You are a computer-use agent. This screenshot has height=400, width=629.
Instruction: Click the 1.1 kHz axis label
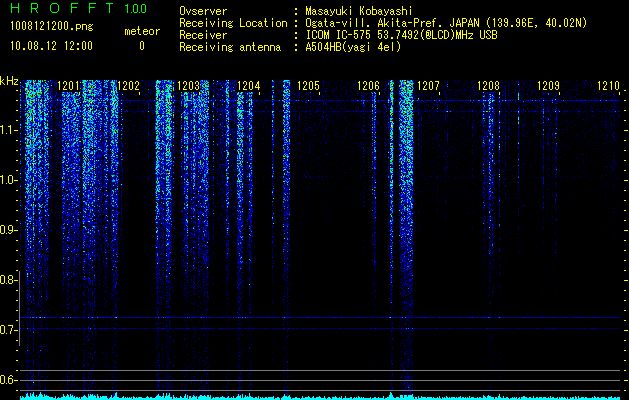(x=7, y=130)
